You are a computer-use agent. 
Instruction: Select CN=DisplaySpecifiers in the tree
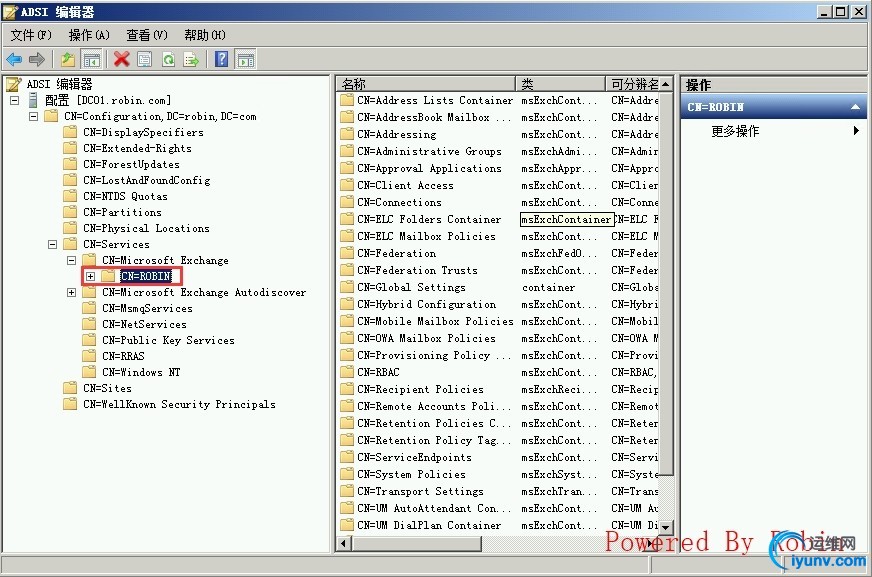tap(143, 132)
